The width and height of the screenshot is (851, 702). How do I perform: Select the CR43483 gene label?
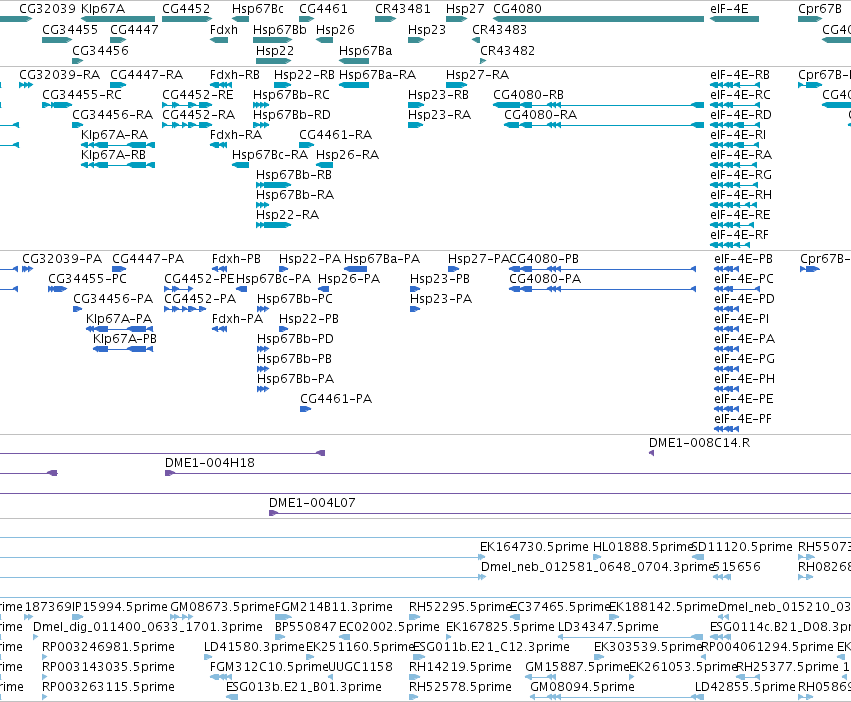(x=499, y=29)
